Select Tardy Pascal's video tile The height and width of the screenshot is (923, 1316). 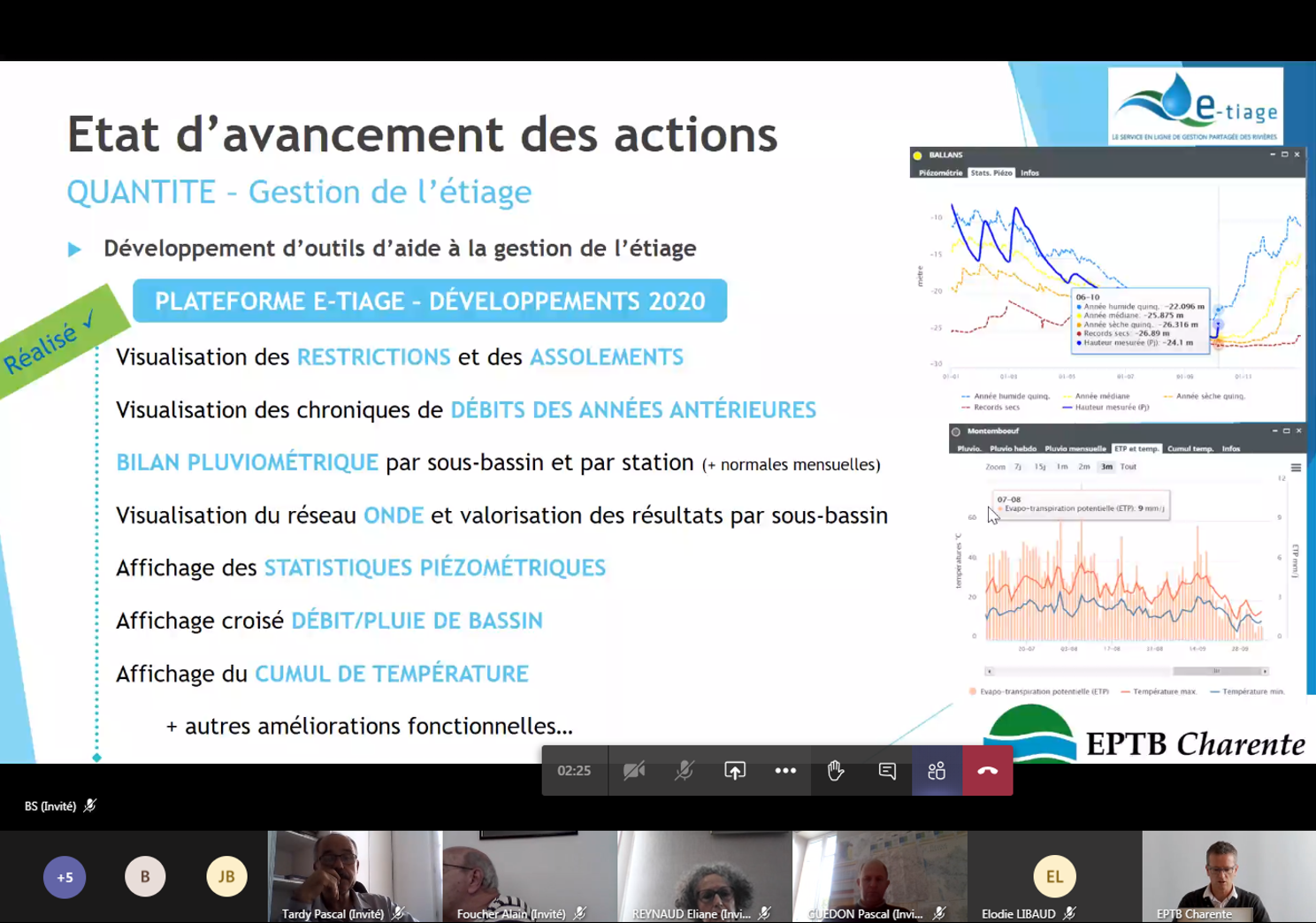click(355, 875)
